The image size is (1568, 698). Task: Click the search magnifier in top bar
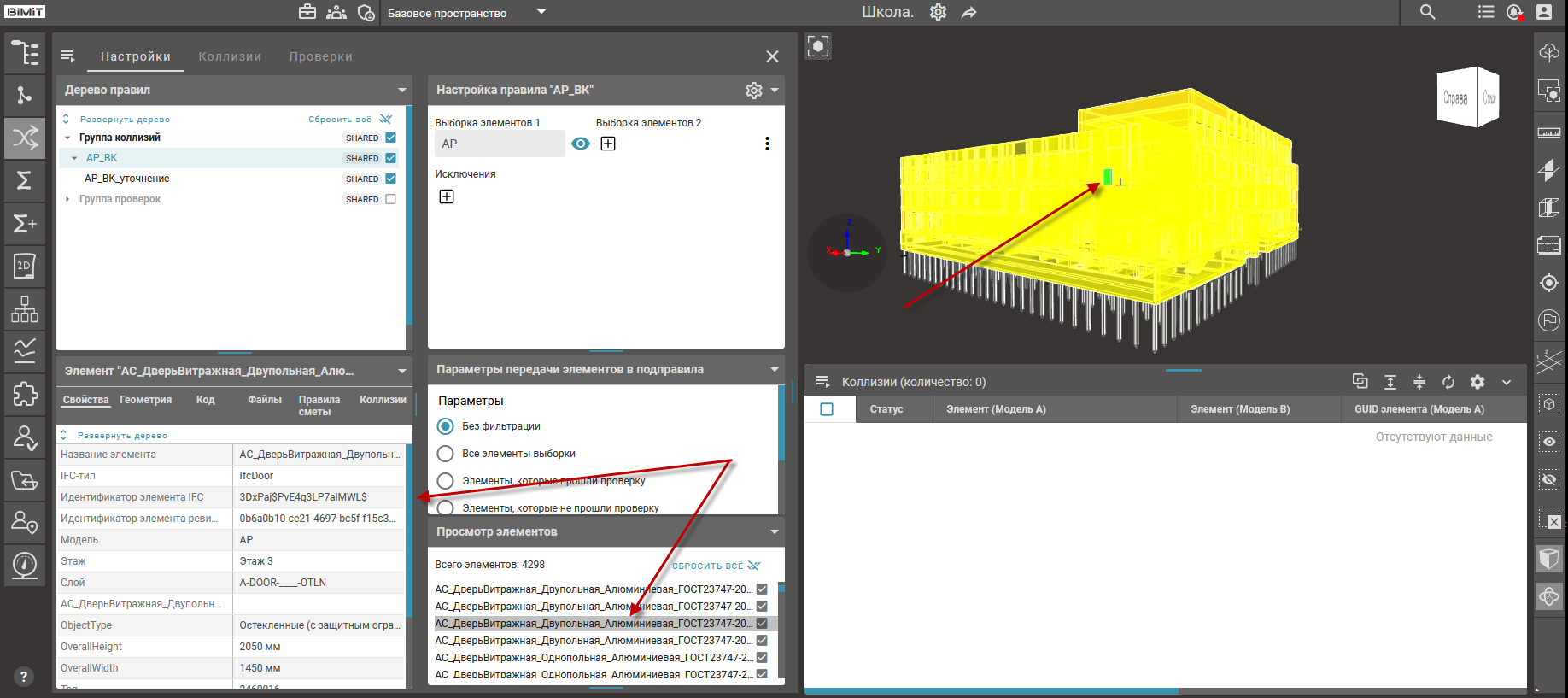click(x=1427, y=12)
